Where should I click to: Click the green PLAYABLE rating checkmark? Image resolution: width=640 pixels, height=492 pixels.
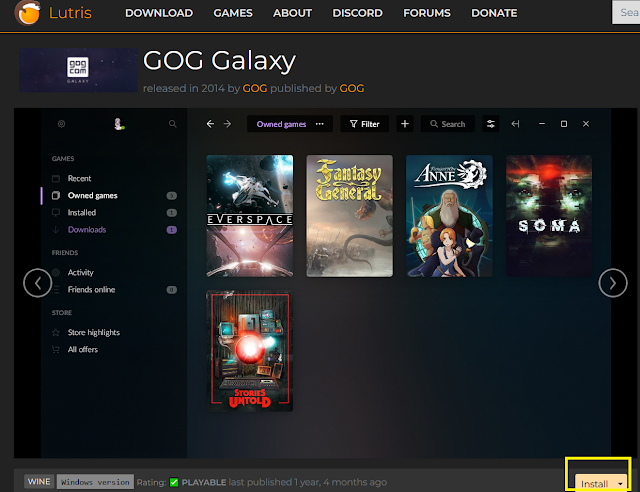pos(174,482)
